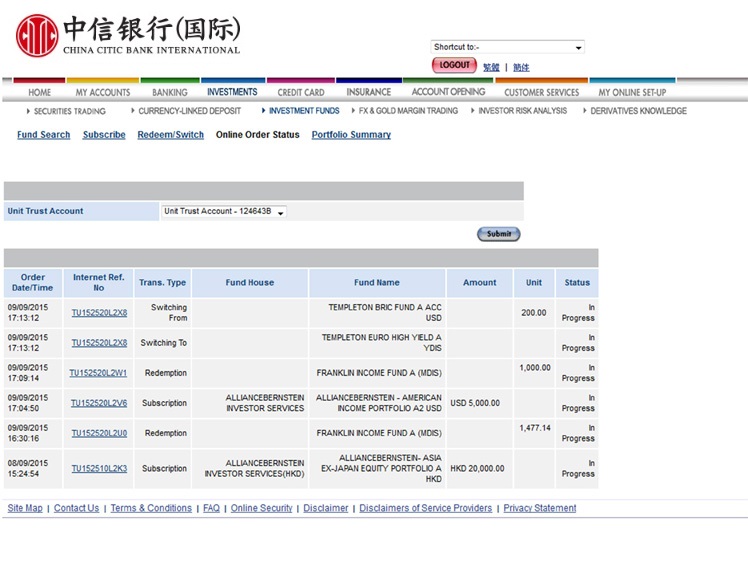Open reference TU152520L2V6 order link
This screenshot has height=561, width=748.
tap(99, 403)
